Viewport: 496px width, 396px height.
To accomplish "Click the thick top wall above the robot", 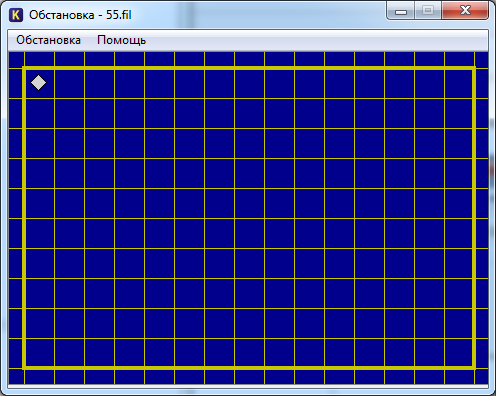I will point(39,68).
